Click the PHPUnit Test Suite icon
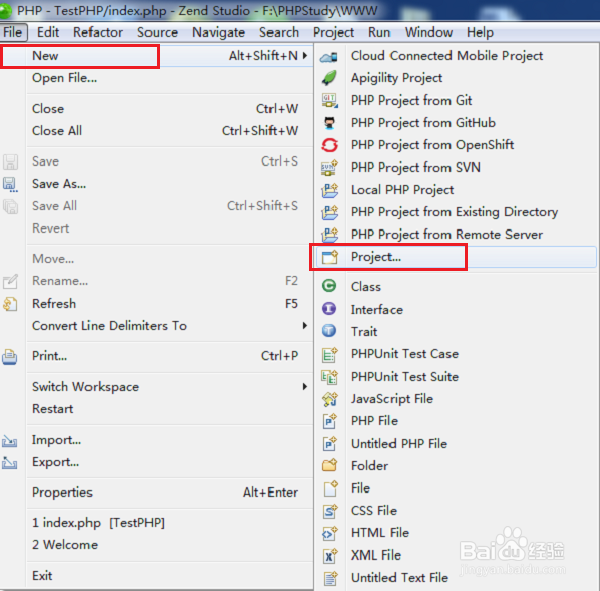600x591 pixels. [329, 377]
